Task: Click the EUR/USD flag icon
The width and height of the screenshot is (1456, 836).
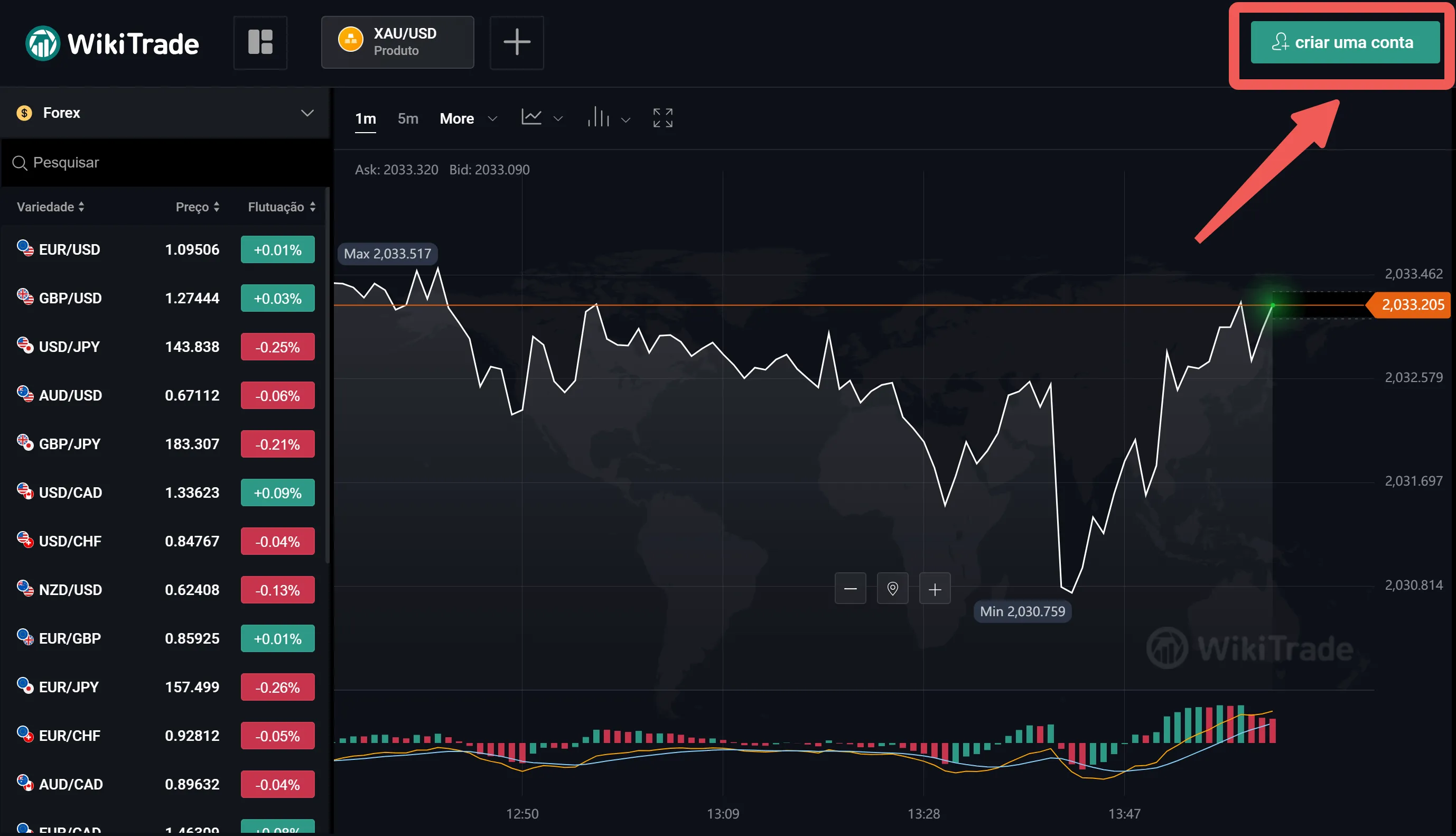Action: [25, 248]
